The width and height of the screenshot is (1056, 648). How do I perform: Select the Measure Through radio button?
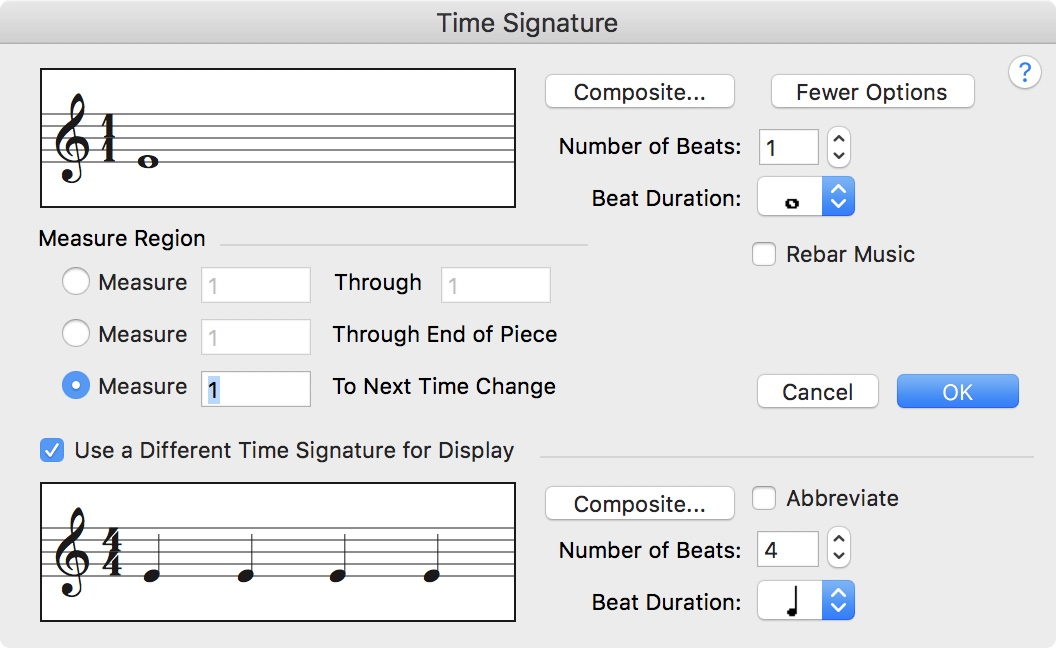click(x=76, y=283)
